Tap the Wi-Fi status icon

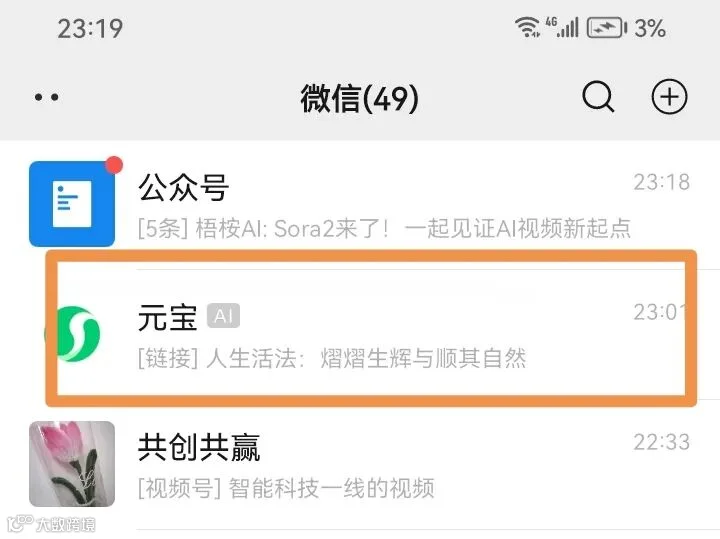[x=528, y=27]
